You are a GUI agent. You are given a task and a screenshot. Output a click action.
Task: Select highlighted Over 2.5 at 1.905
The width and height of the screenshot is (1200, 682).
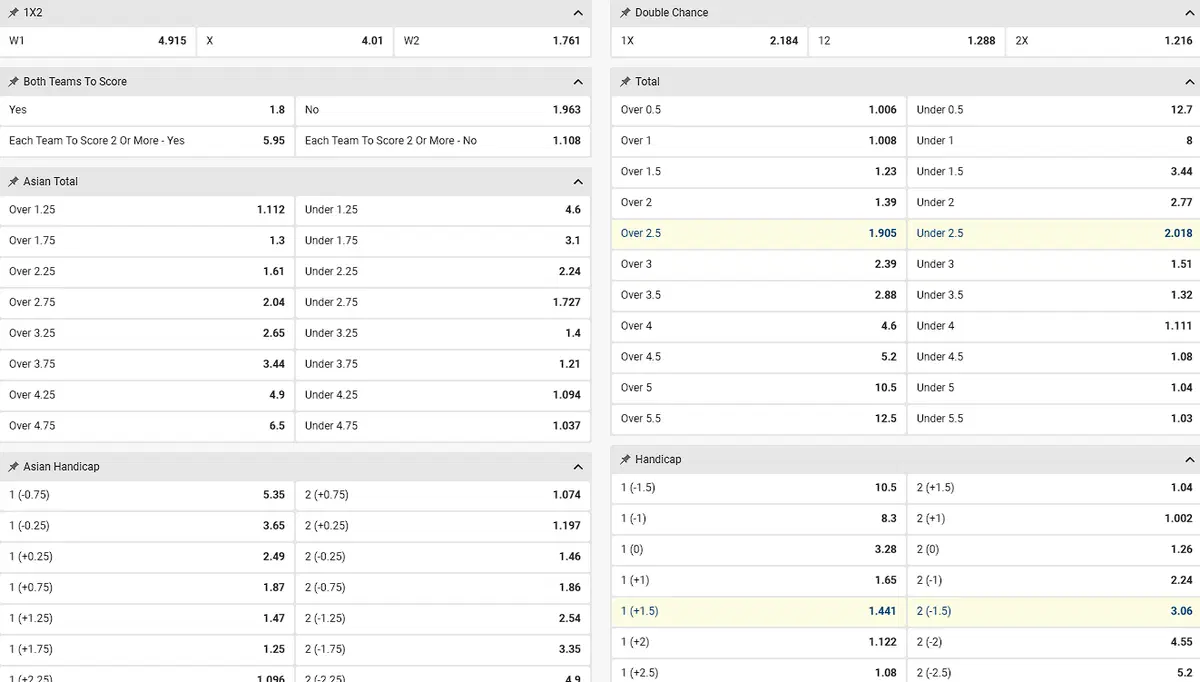pos(758,233)
